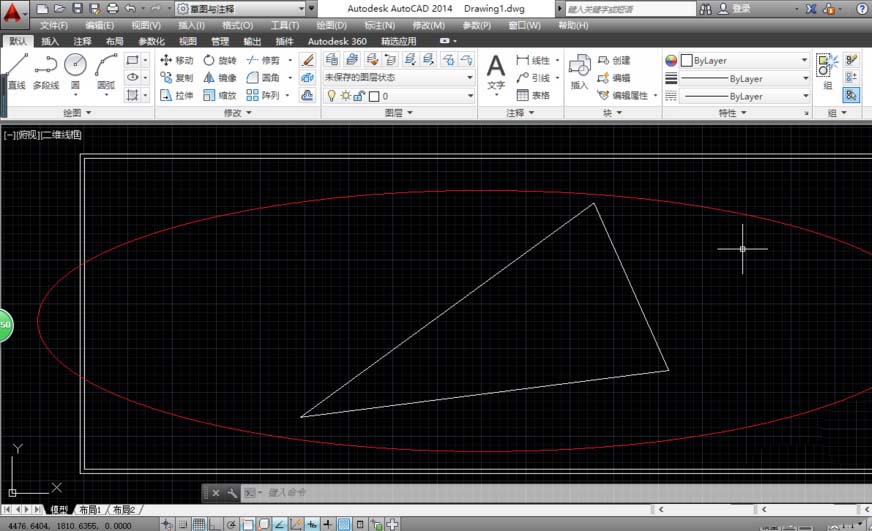Click the Plot/Print icon in quick access toolbar
872x531 pixels.
click(x=112, y=8)
